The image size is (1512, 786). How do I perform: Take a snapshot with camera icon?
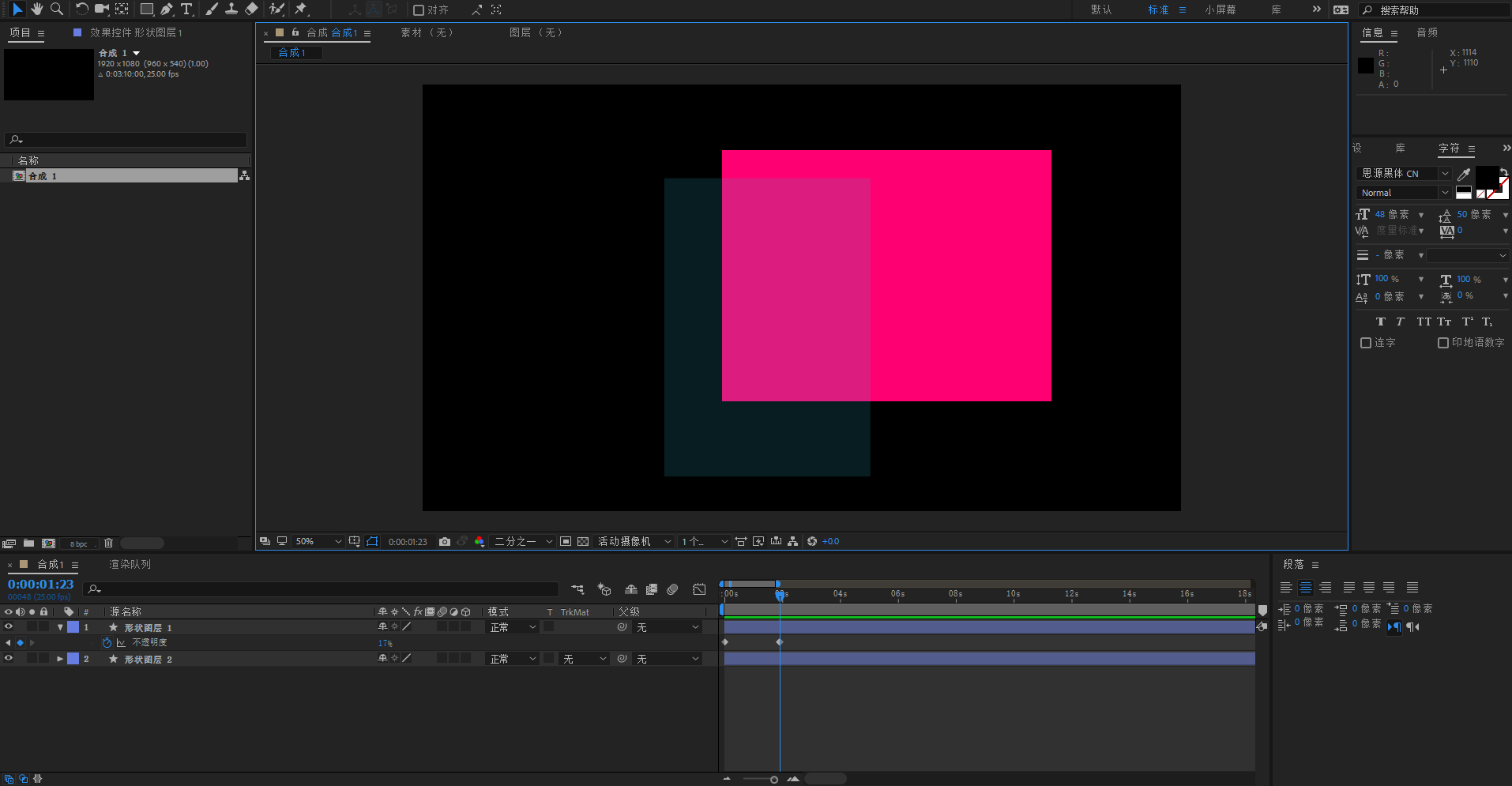pos(445,541)
